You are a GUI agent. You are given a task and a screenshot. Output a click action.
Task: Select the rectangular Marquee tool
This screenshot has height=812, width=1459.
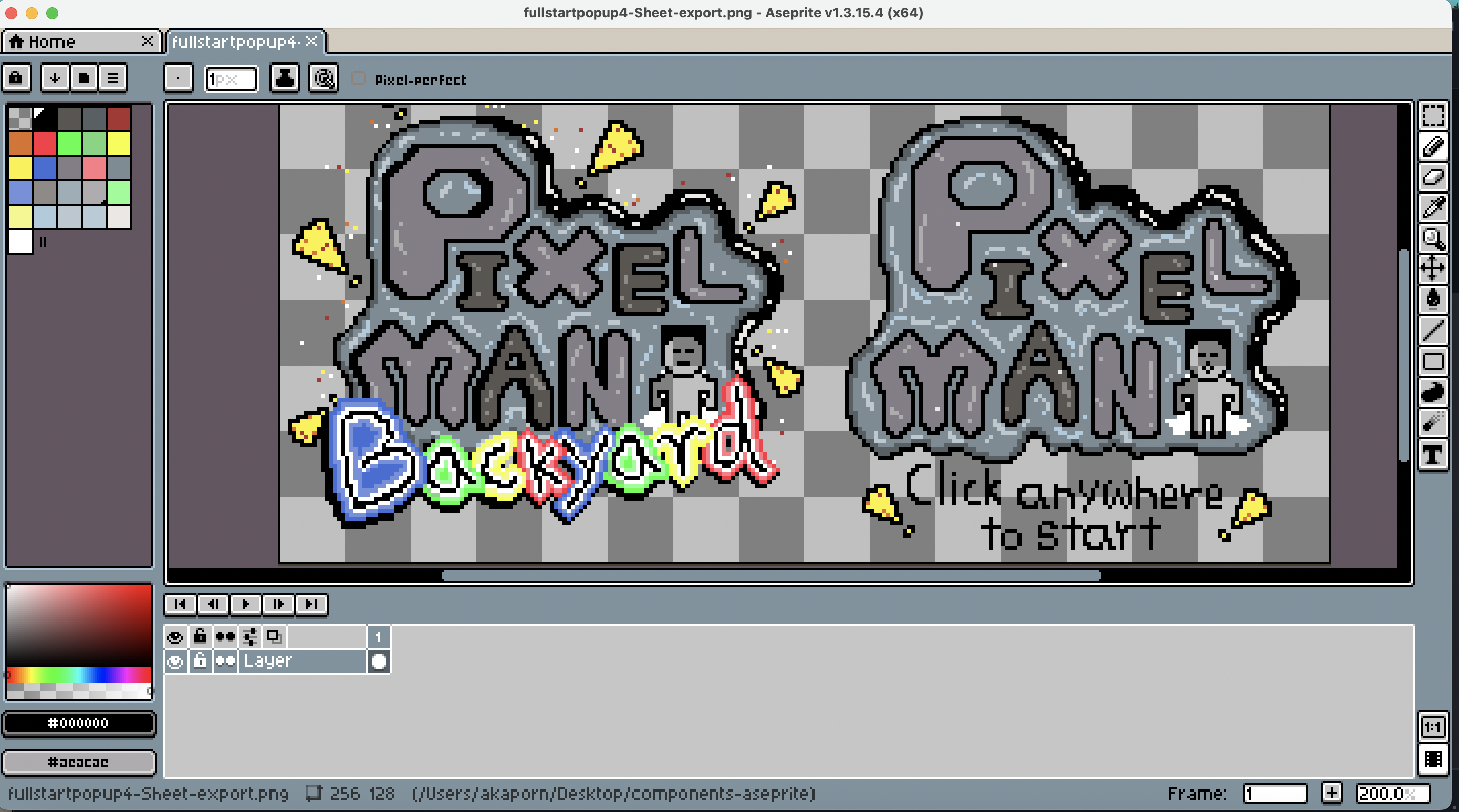point(1432,116)
